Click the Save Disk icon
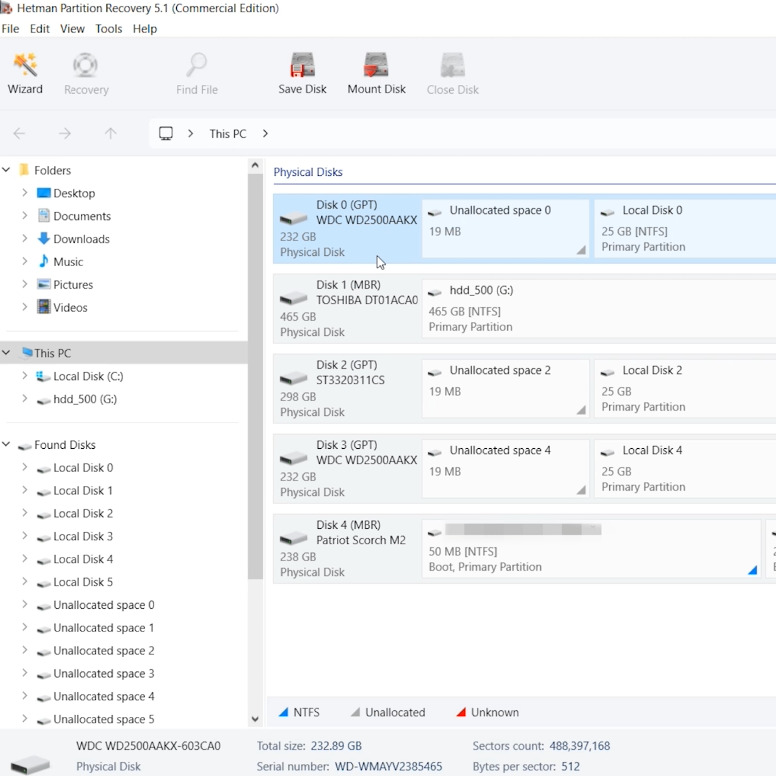This screenshot has width=776, height=776. [302, 65]
